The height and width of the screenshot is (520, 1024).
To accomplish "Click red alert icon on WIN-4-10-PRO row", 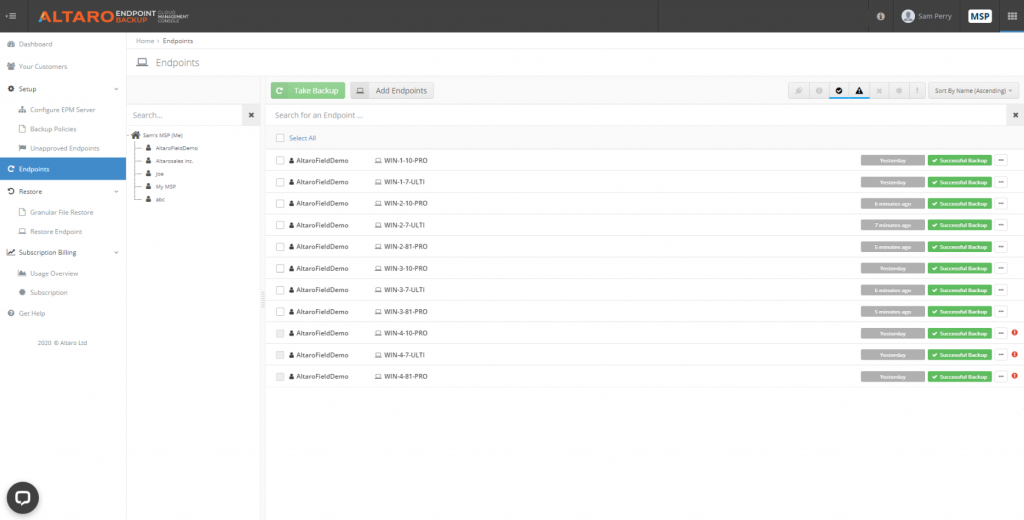I will (x=1014, y=333).
